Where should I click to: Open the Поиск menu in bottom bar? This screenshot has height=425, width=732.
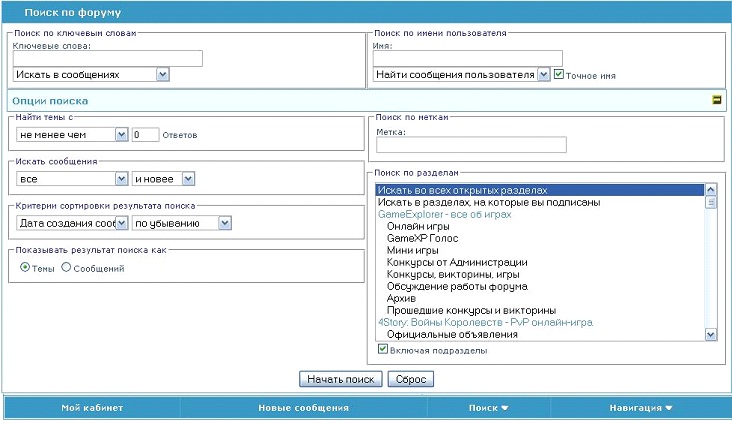point(488,408)
